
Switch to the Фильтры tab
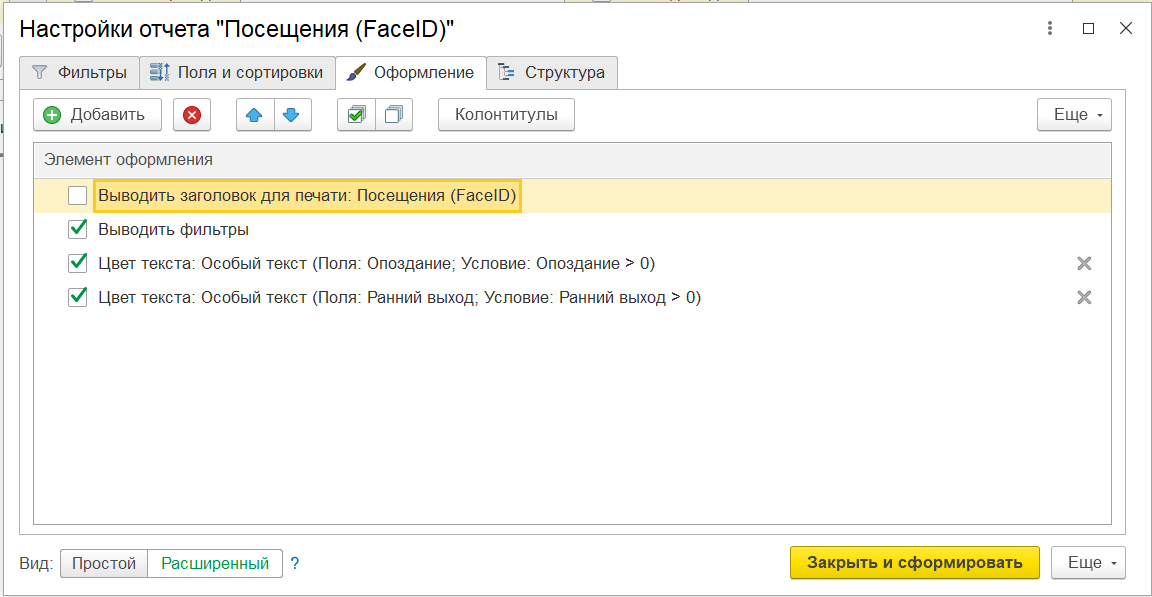pos(80,73)
